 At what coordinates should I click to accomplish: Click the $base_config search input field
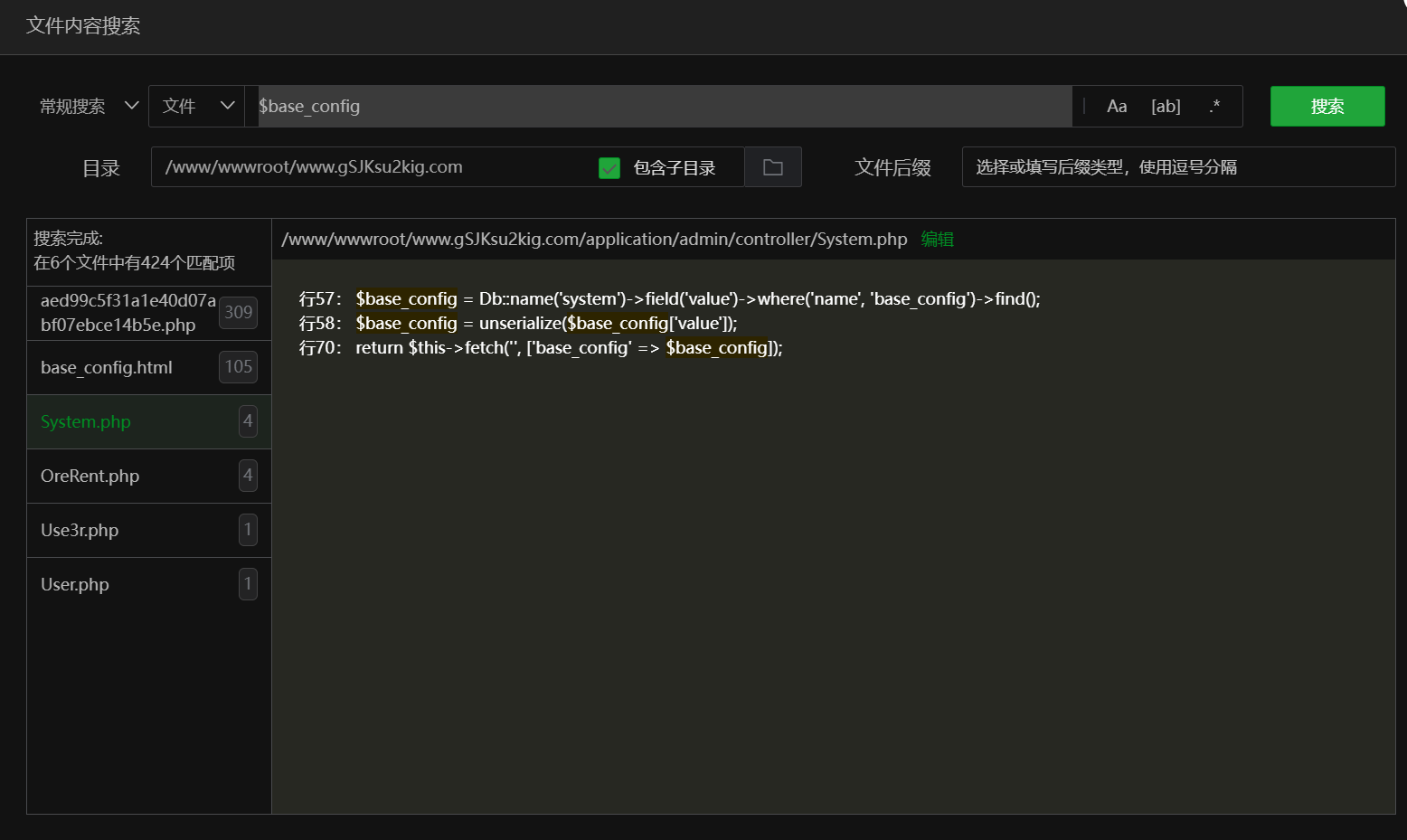(x=664, y=107)
